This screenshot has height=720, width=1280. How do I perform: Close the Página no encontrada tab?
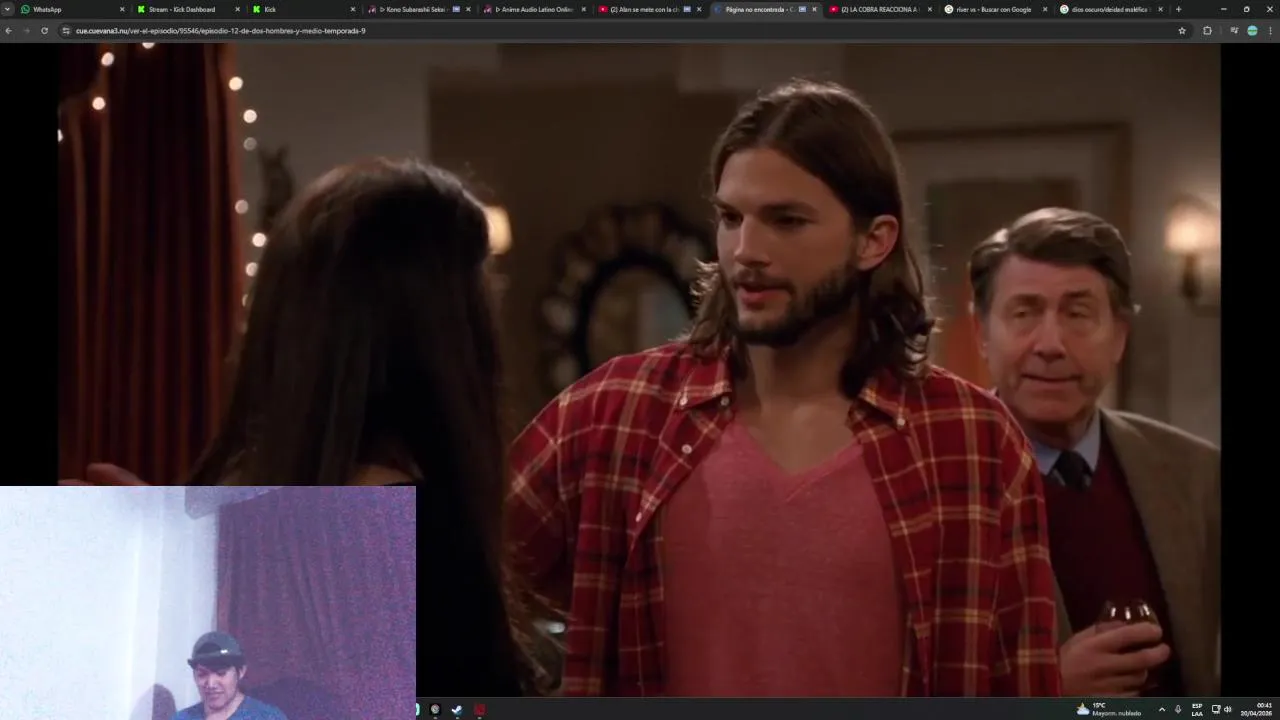[x=814, y=9]
